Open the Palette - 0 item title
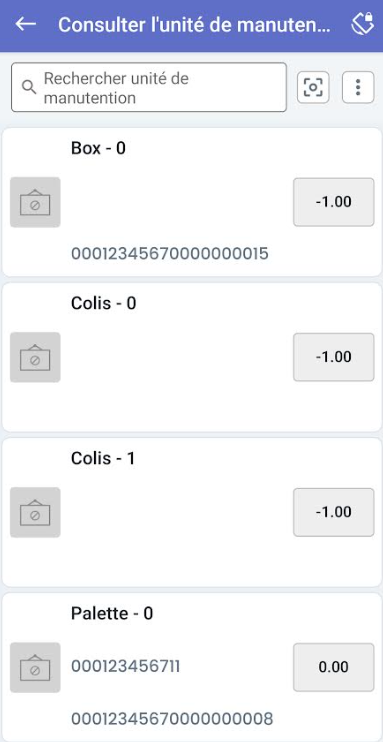Screen dimensions: 383x742 pyautogui.click(x=112, y=614)
